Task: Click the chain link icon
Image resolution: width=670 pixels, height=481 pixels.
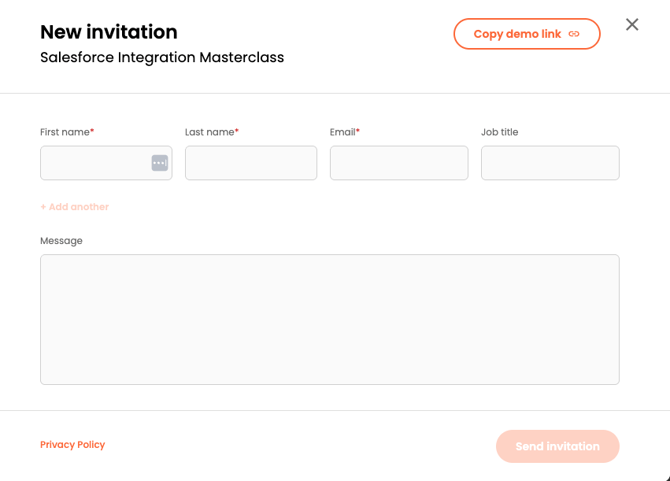Action: 574,34
